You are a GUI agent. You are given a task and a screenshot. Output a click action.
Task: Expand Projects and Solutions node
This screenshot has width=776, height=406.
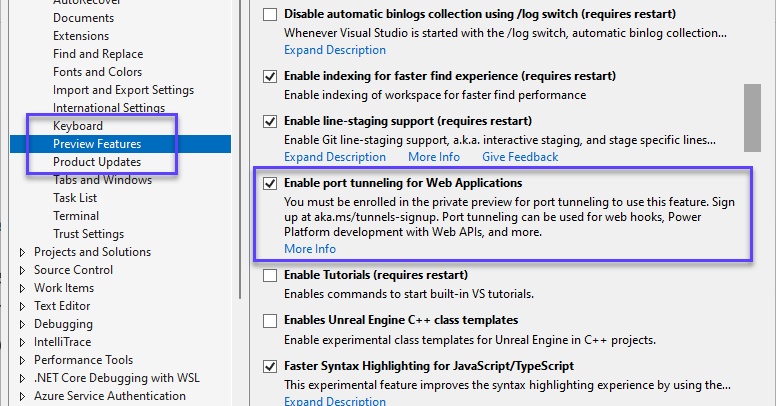tap(22, 253)
